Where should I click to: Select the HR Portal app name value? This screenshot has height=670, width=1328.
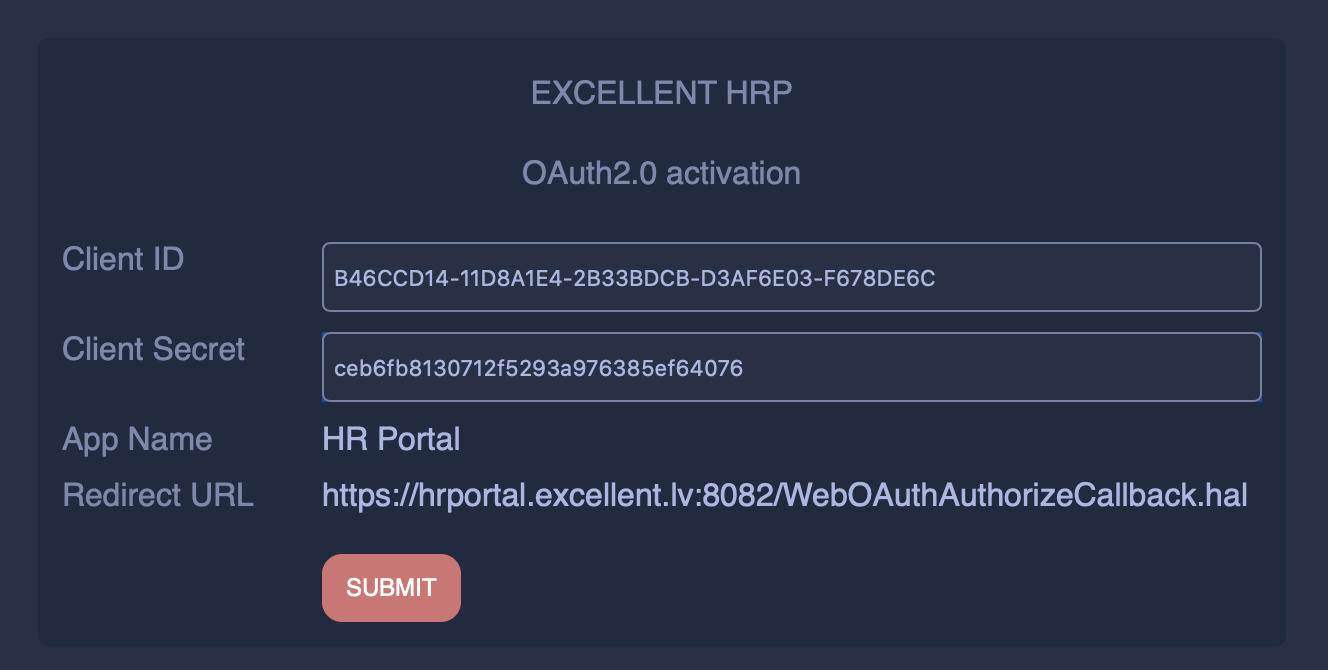(x=391, y=439)
